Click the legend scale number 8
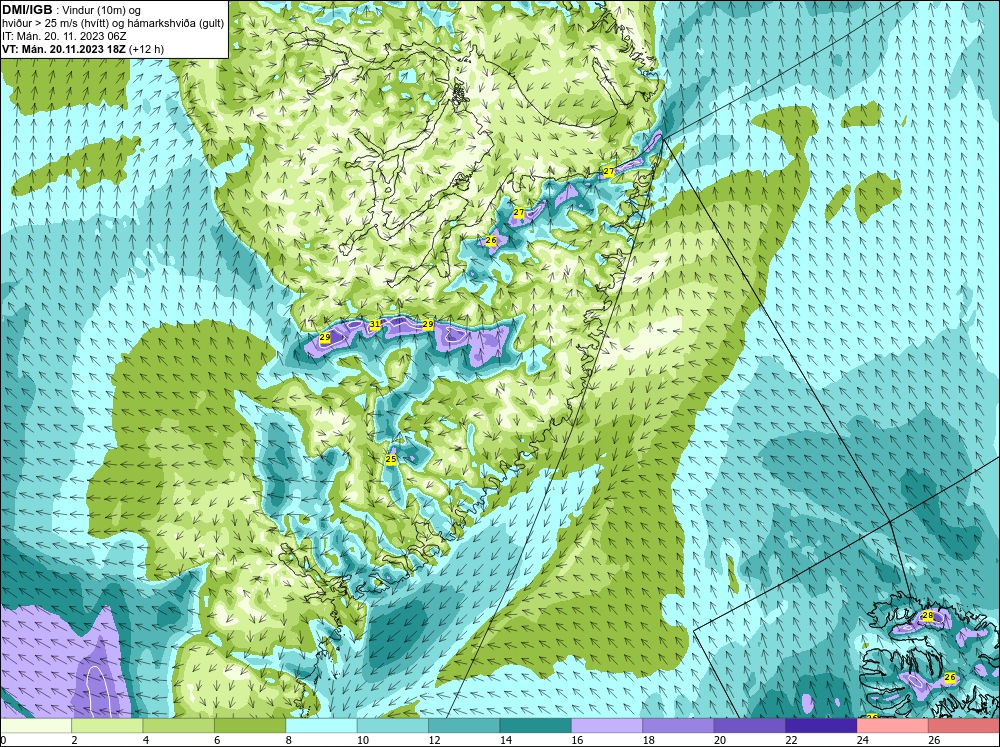Viewport: 1000px width, 747px height. point(288,740)
